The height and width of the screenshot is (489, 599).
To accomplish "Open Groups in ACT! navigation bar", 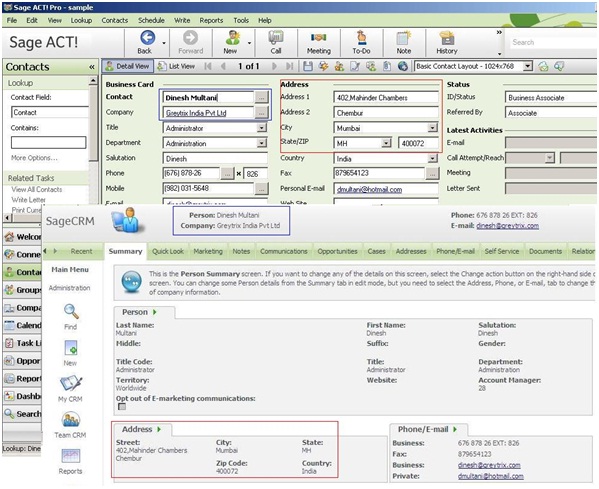I will coord(23,290).
